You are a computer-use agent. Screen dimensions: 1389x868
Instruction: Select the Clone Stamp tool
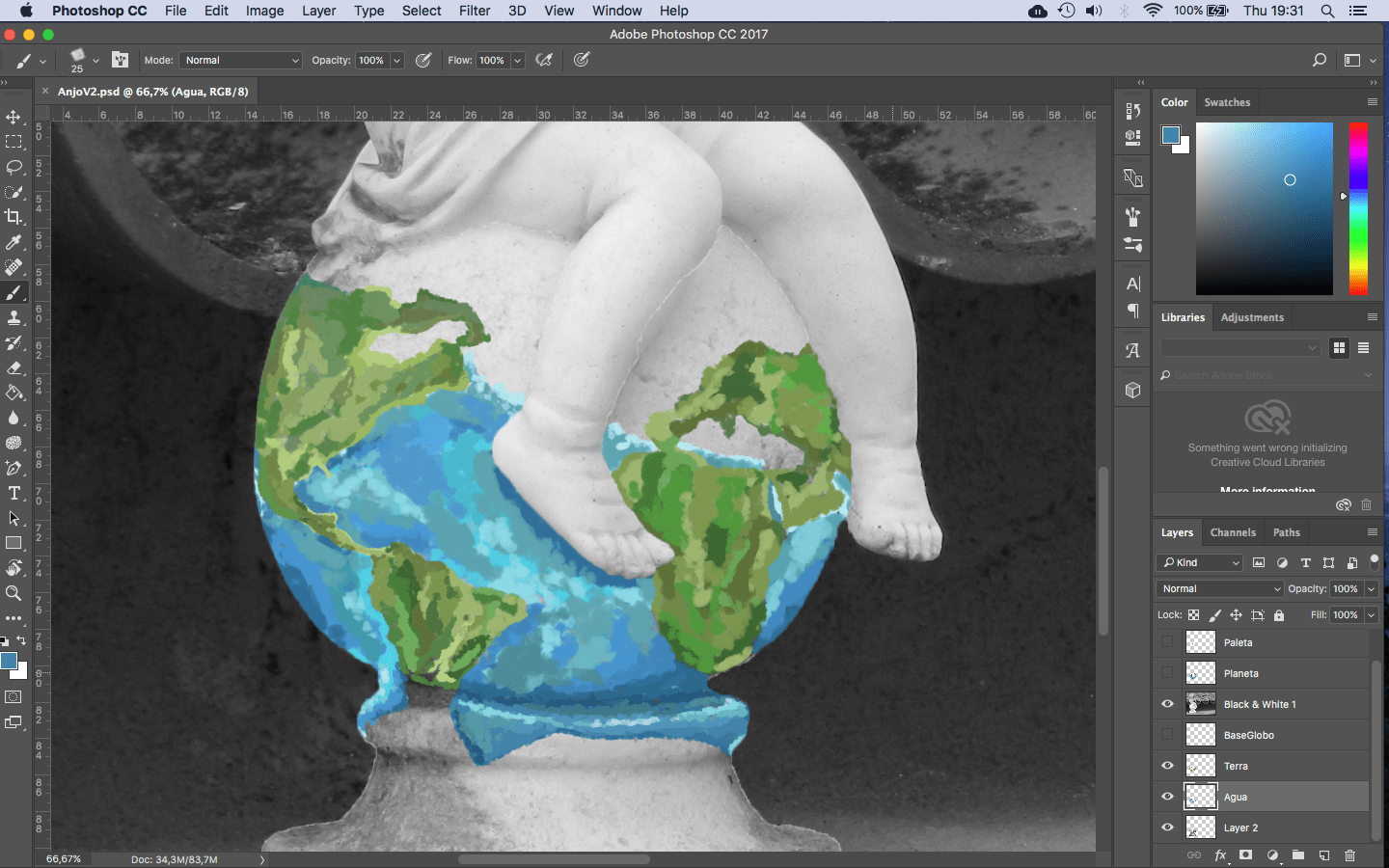[x=14, y=317]
